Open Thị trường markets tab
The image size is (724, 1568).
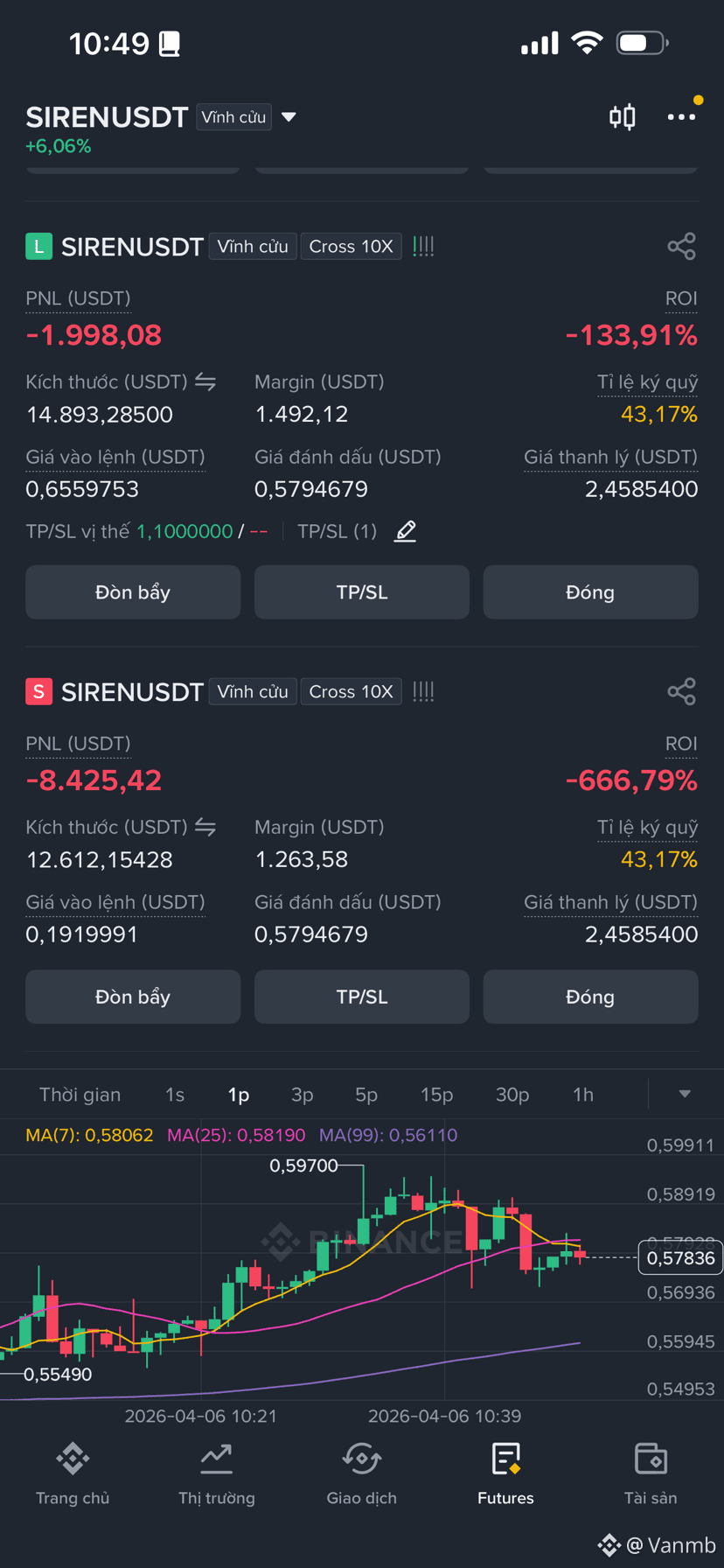(217, 1474)
